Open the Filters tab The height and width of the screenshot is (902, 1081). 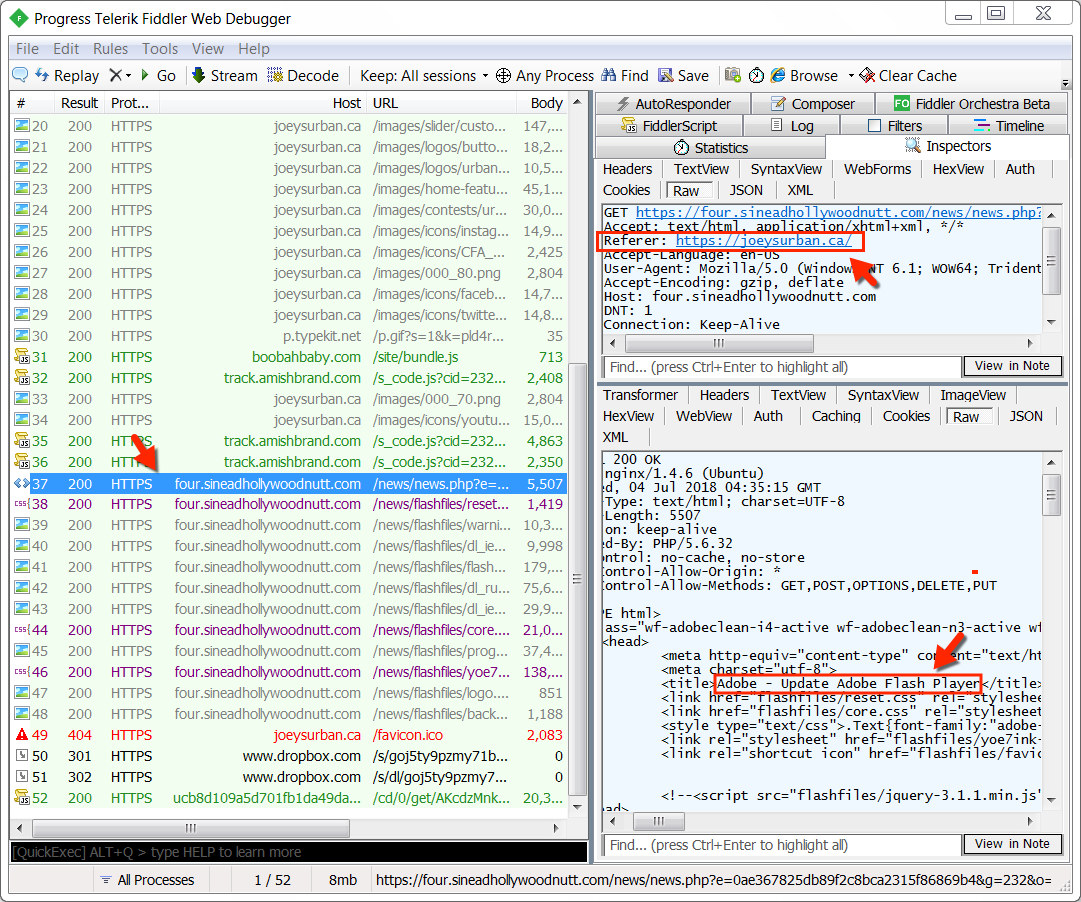pyautogui.click(x=894, y=126)
